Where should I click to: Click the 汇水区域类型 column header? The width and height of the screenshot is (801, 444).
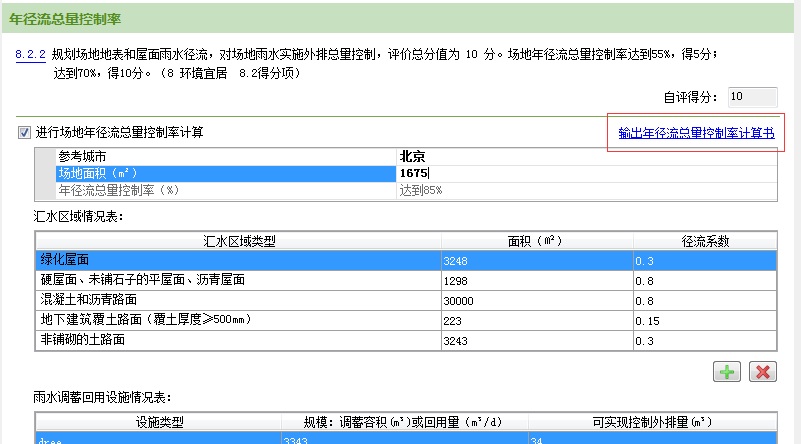[x=238, y=241]
